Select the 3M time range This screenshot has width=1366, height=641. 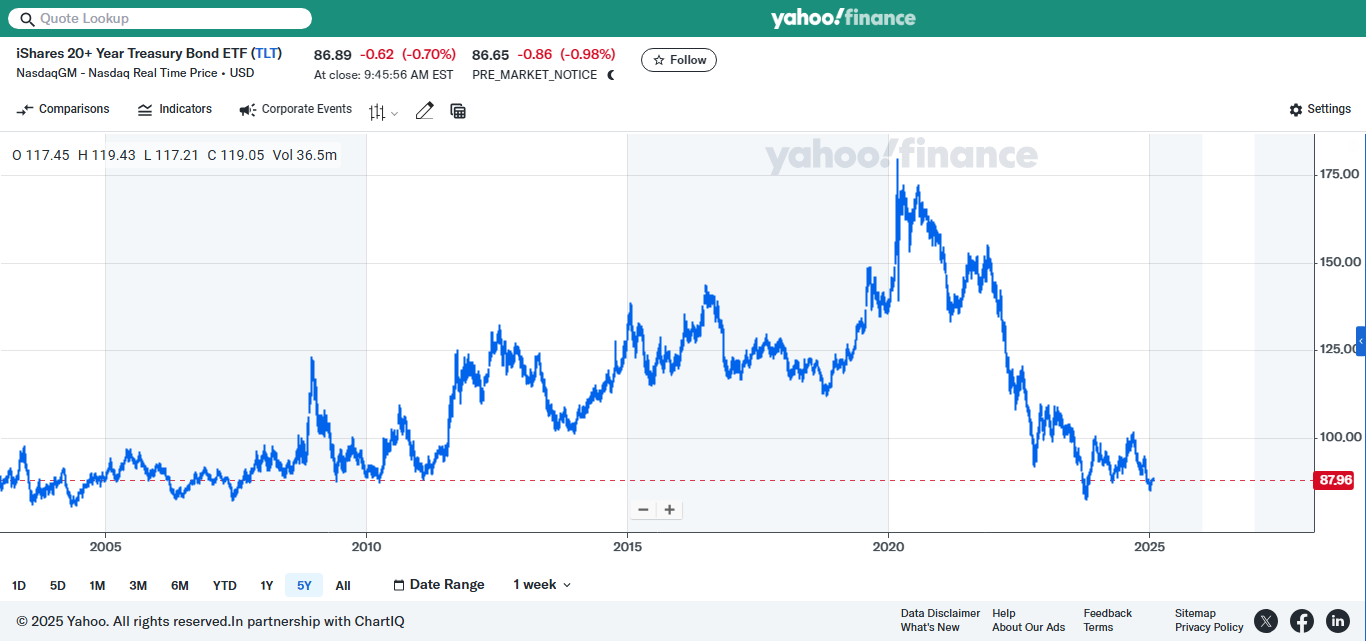[x=138, y=586]
